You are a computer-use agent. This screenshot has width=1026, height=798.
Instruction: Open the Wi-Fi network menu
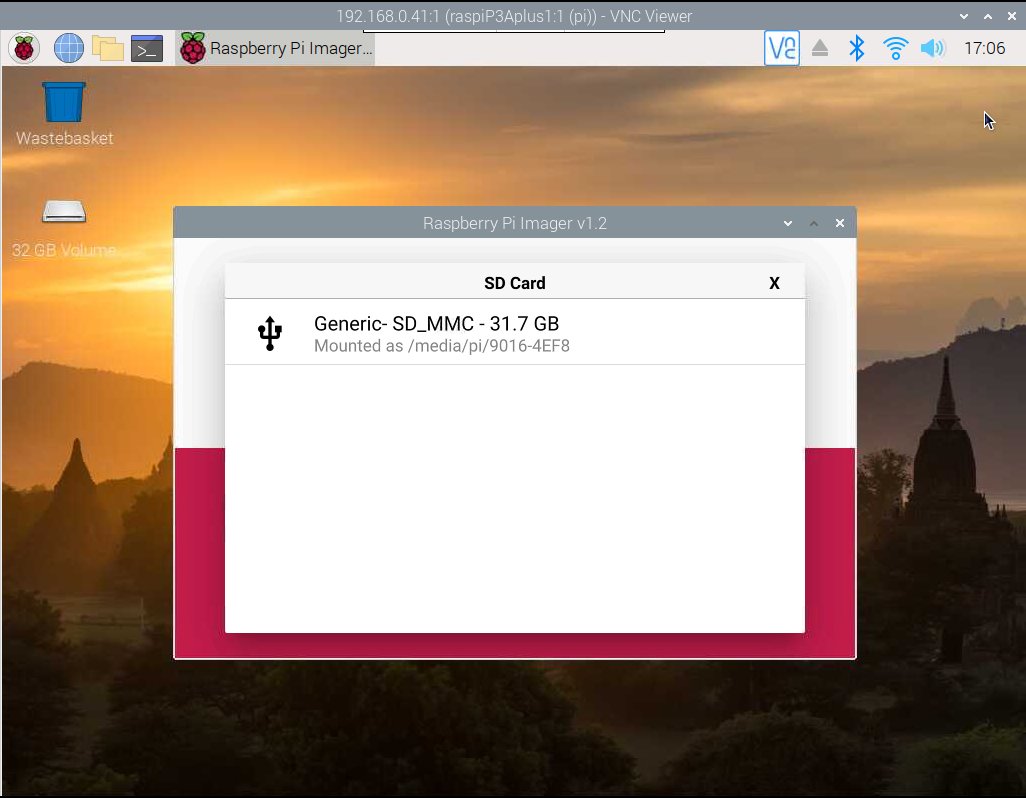[x=895, y=48]
